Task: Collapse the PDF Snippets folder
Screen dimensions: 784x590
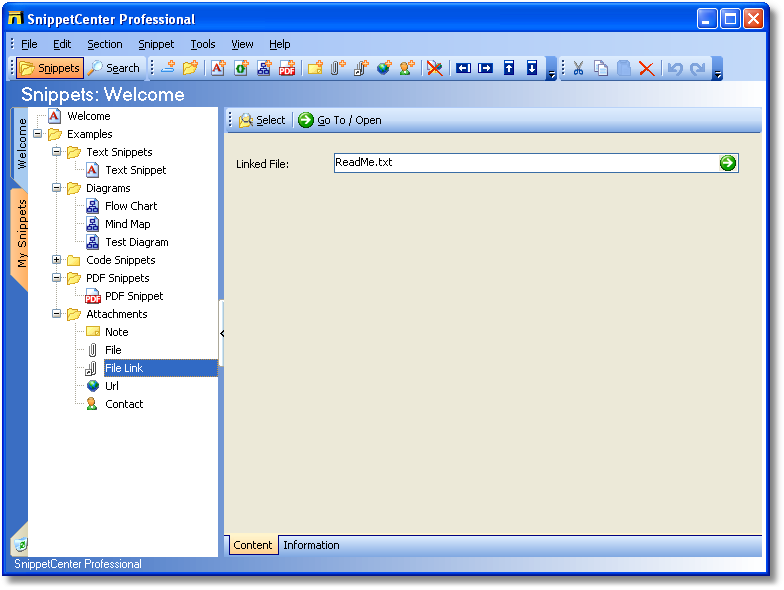Action: [56, 278]
